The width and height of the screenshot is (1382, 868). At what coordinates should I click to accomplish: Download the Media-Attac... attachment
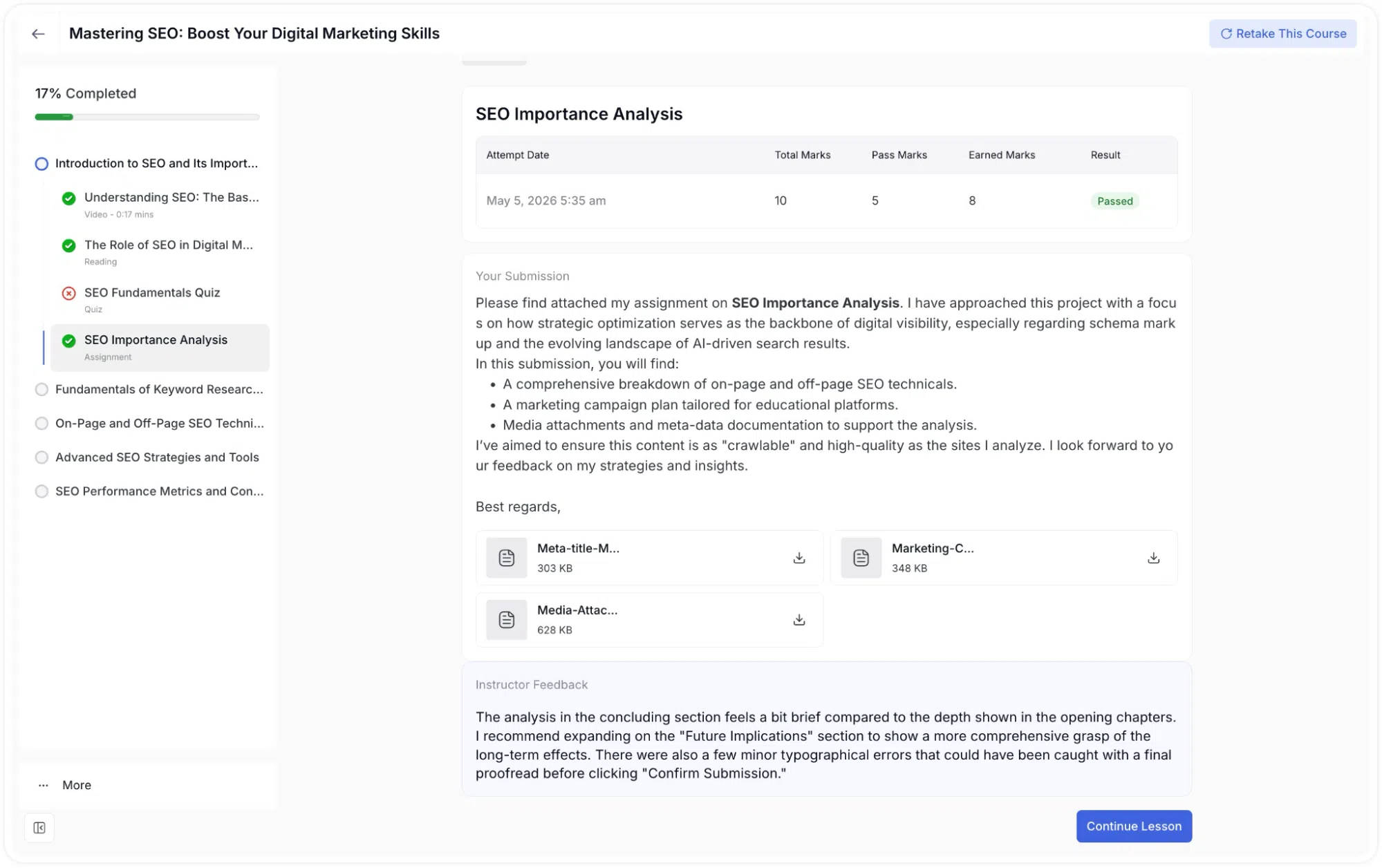tap(799, 620)
